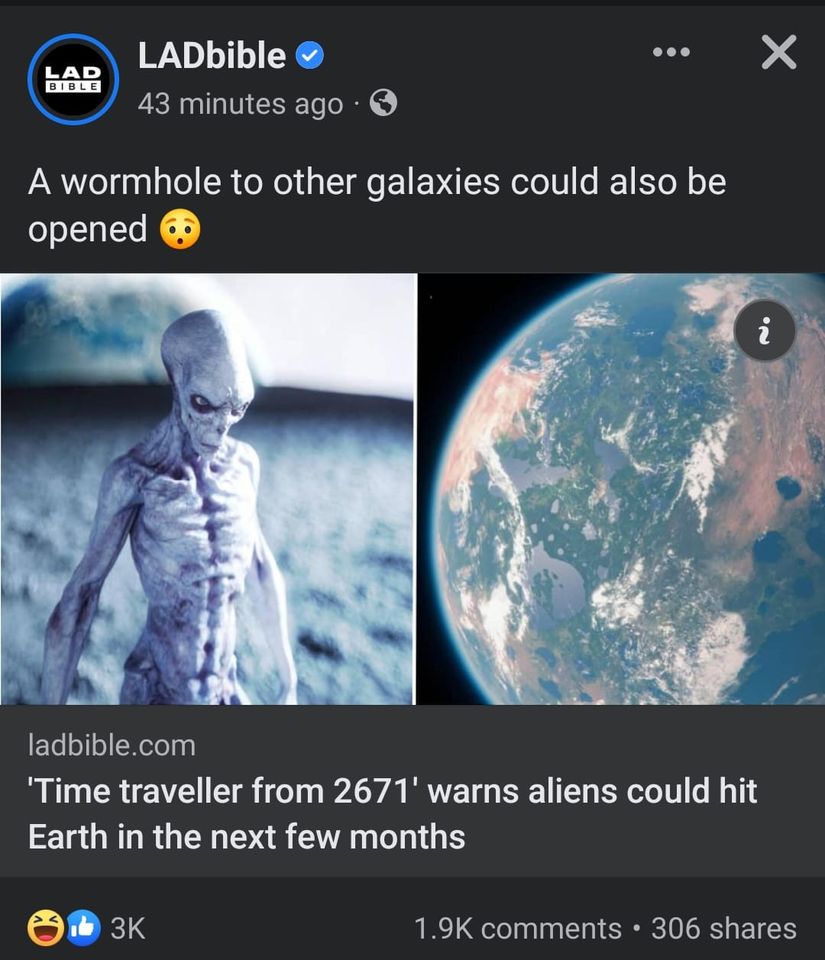Select the wormhole caption text
825x960 pixels.
point(376,205)
